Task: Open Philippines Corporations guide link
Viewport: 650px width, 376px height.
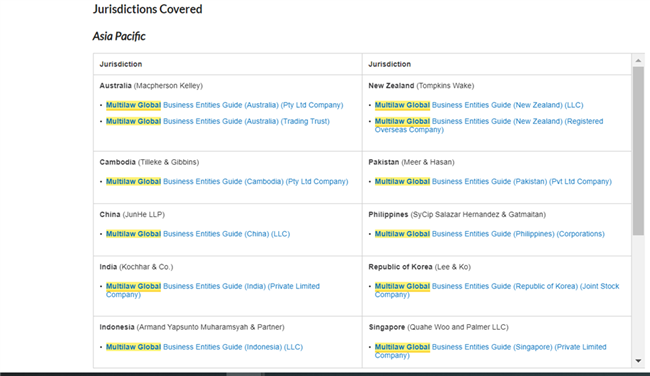Action: [490, 234]
